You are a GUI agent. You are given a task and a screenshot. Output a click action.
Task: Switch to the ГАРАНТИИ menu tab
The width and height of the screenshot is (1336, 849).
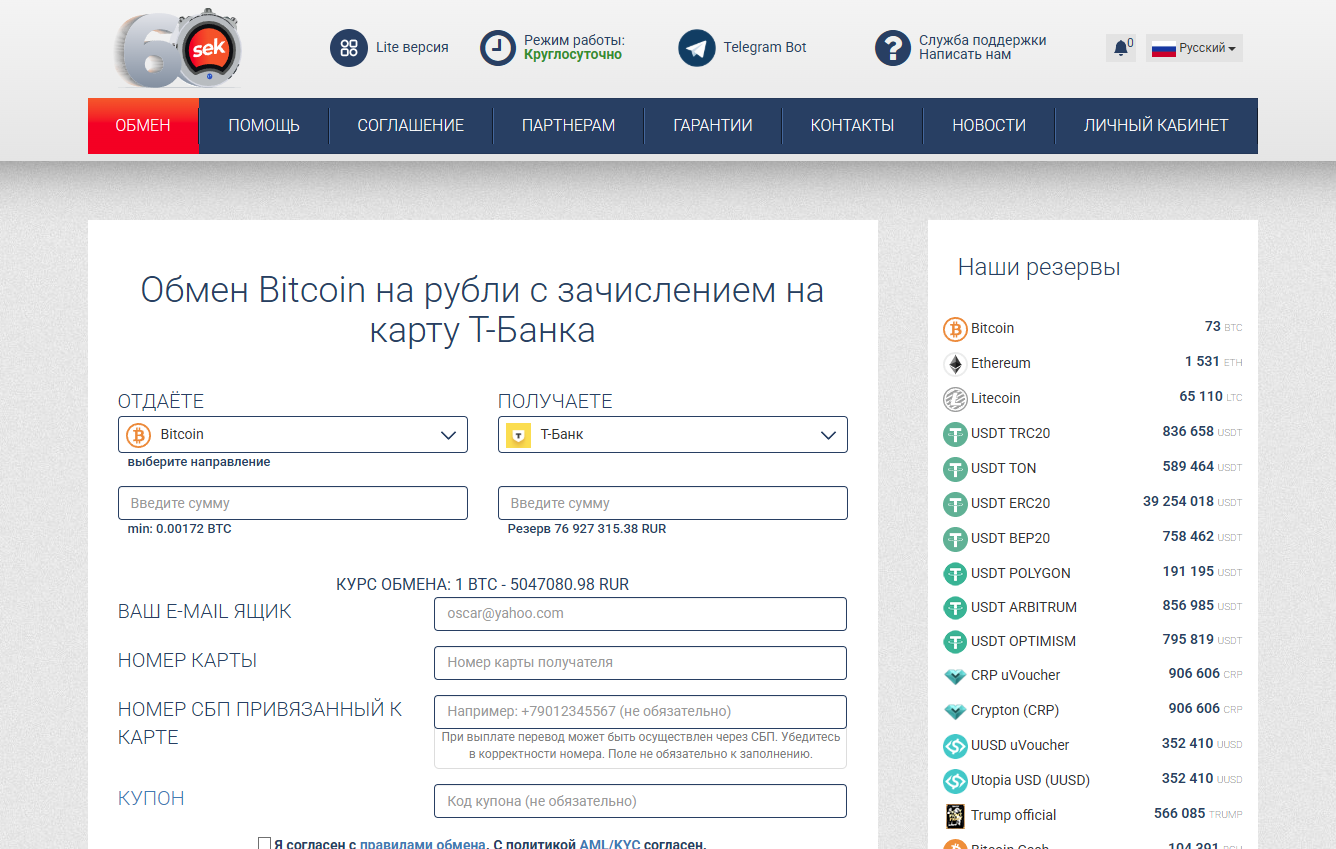click(x=712, y=125)
